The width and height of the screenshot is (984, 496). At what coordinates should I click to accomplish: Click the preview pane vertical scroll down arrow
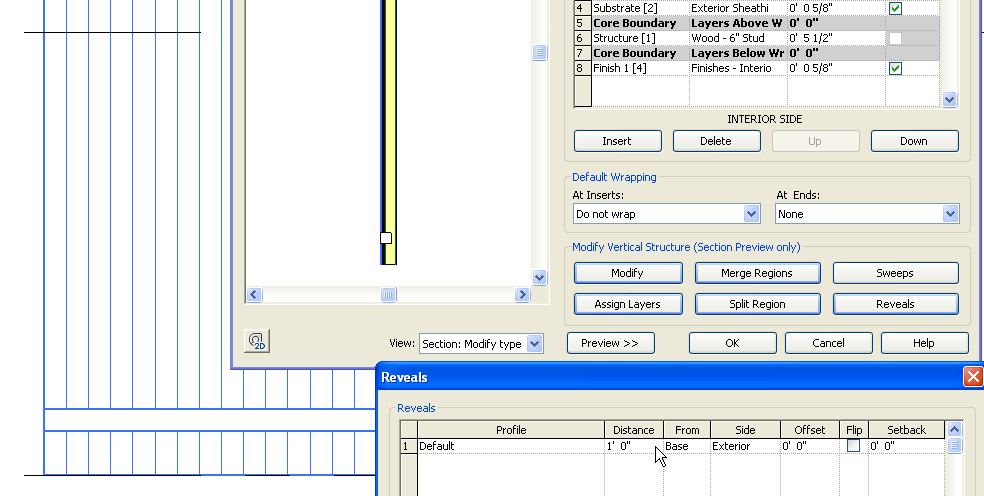[x=539, y=277]
